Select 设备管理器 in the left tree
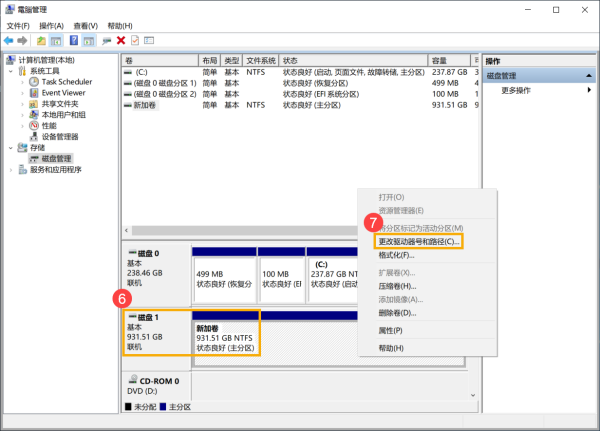The width and height of the screenshot is (600, 431). coord(60,137)
